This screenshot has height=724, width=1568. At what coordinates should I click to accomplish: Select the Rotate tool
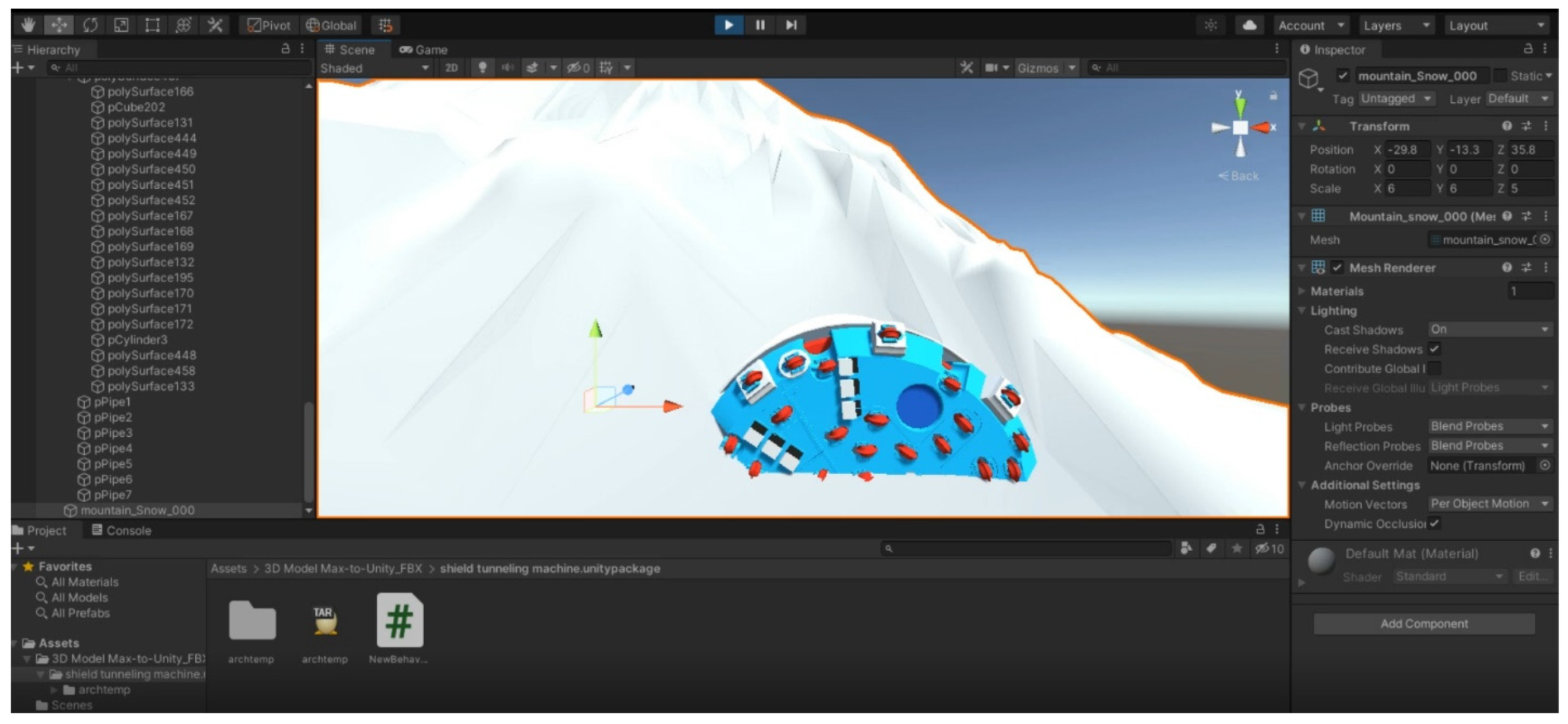tap(90, 25)
